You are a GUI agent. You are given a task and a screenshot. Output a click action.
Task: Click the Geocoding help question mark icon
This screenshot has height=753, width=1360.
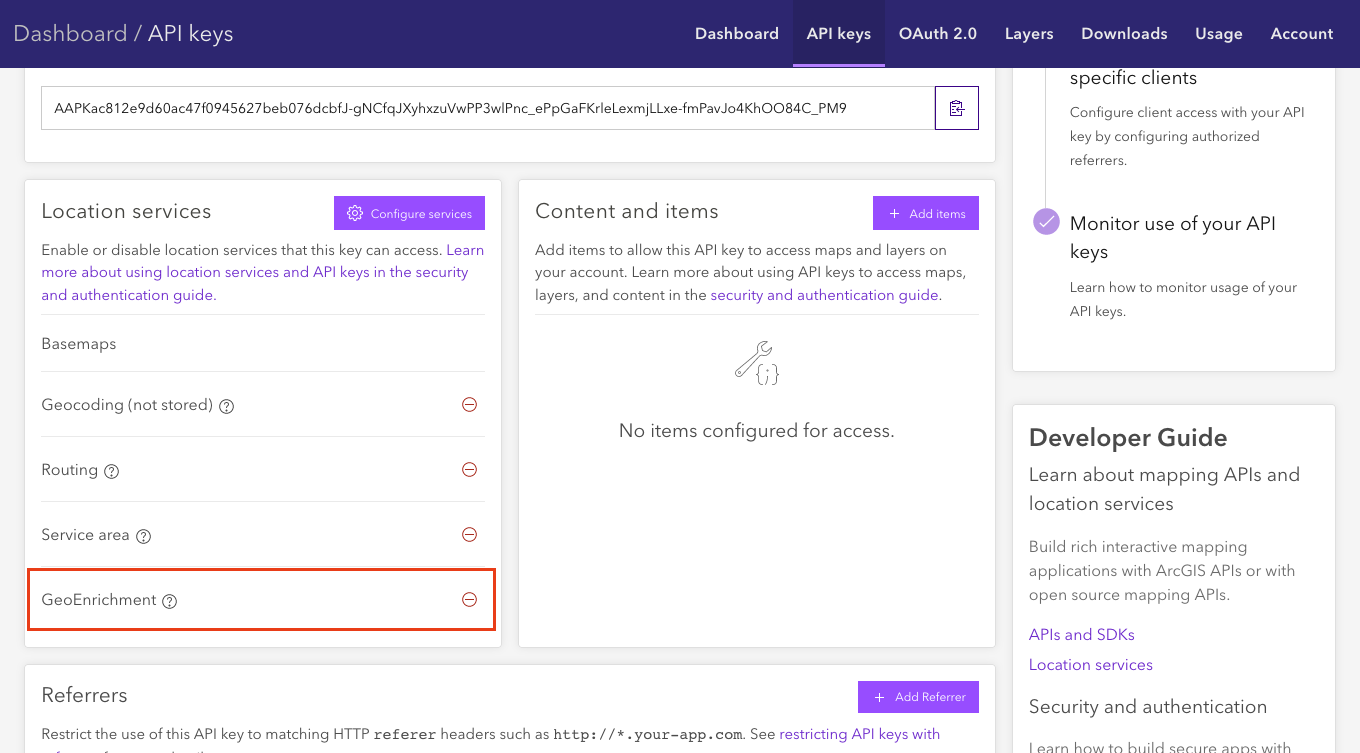pyautogui.click(x=227, y=406)
